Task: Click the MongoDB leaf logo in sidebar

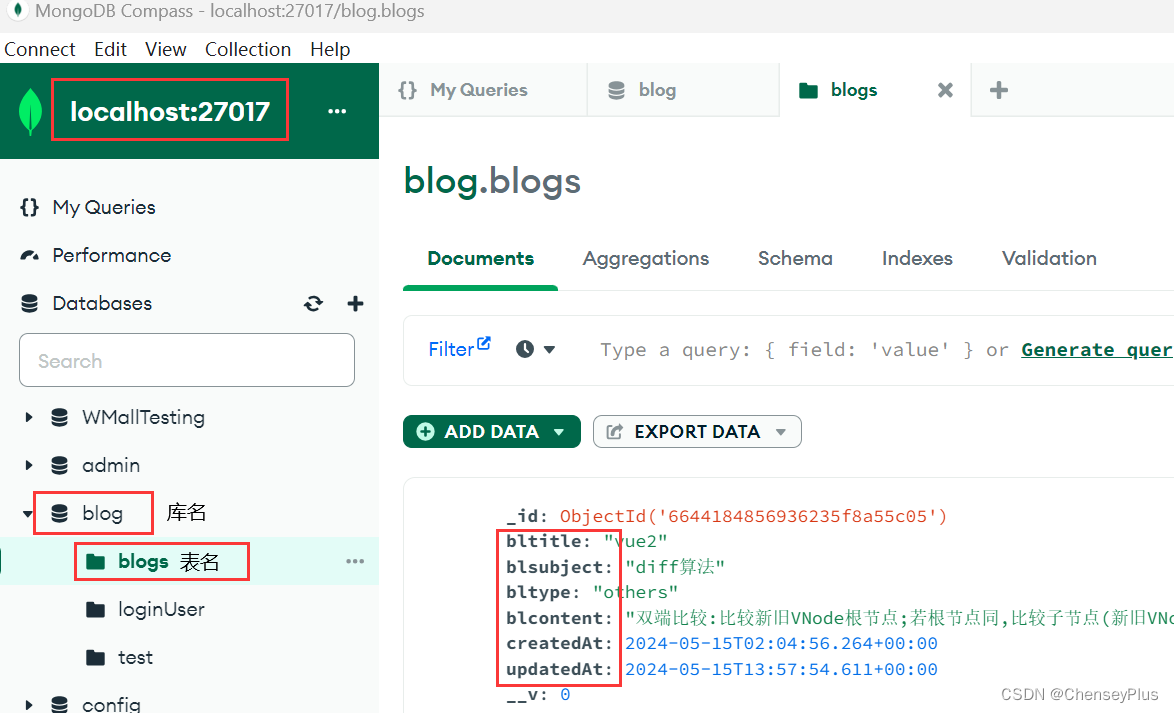Action: click(x=30, y=112)
